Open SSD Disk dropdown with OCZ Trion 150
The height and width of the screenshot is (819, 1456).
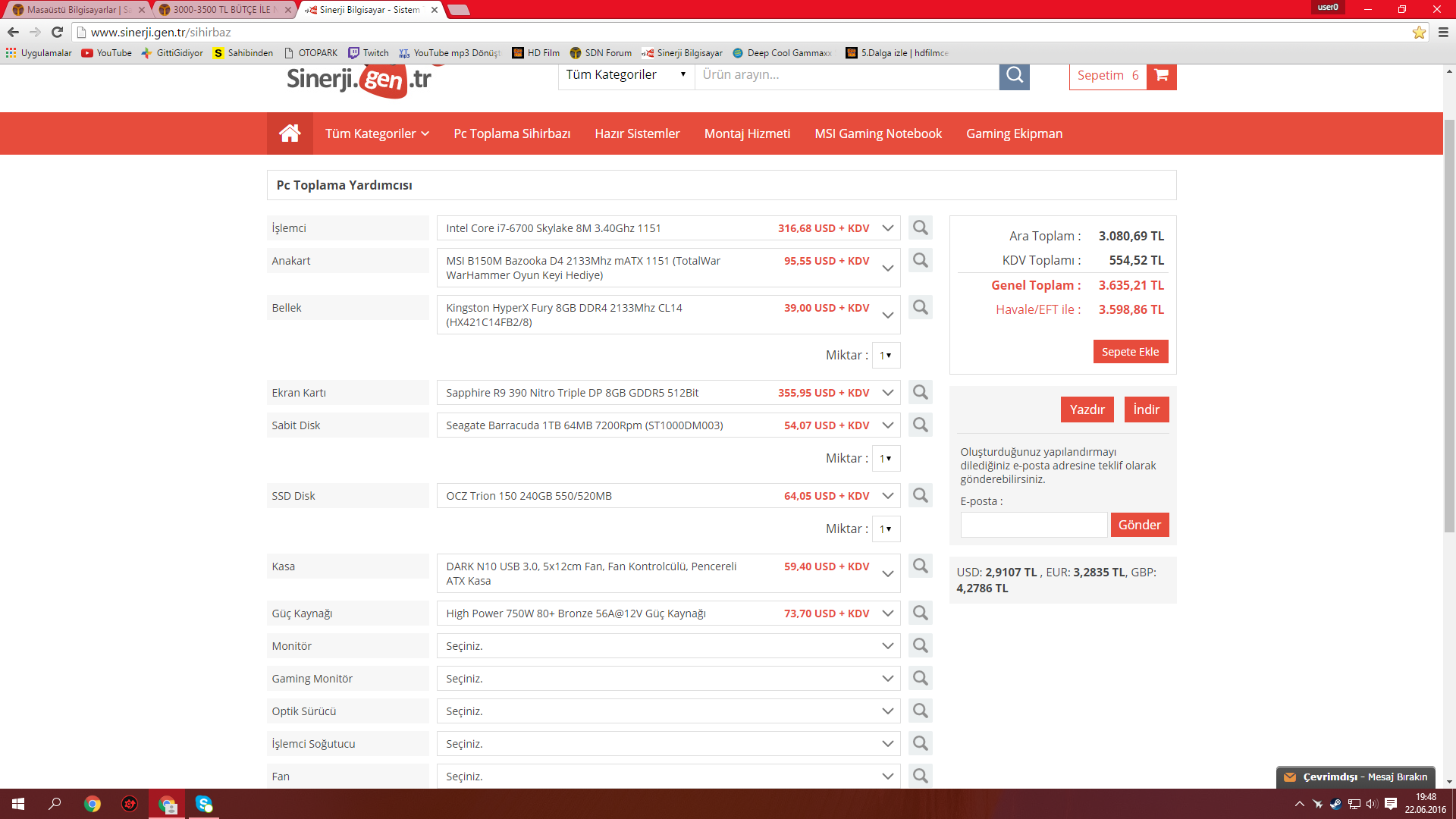[668, 496]
